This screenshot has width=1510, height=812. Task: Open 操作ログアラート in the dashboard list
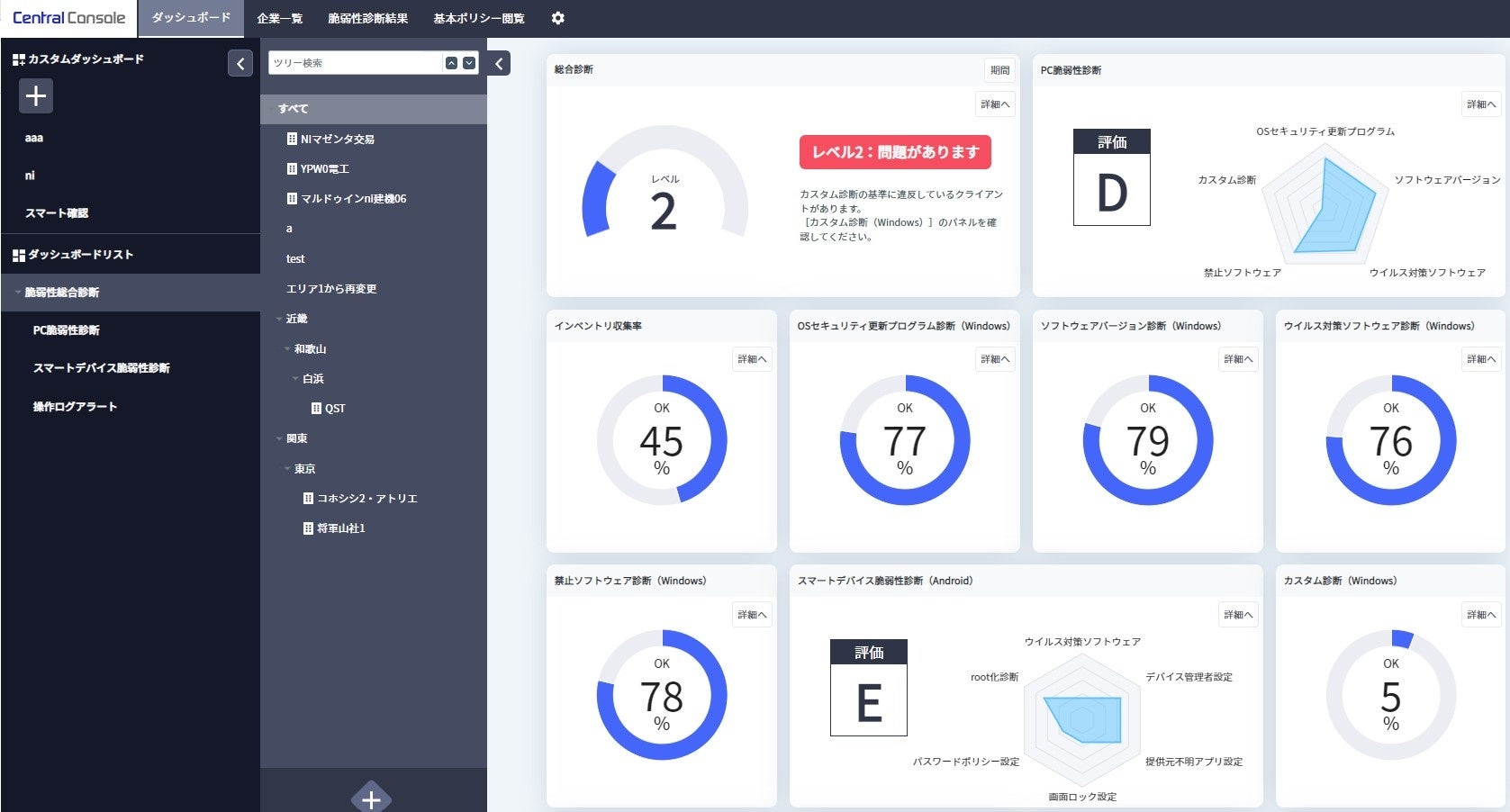click(75, 407)
